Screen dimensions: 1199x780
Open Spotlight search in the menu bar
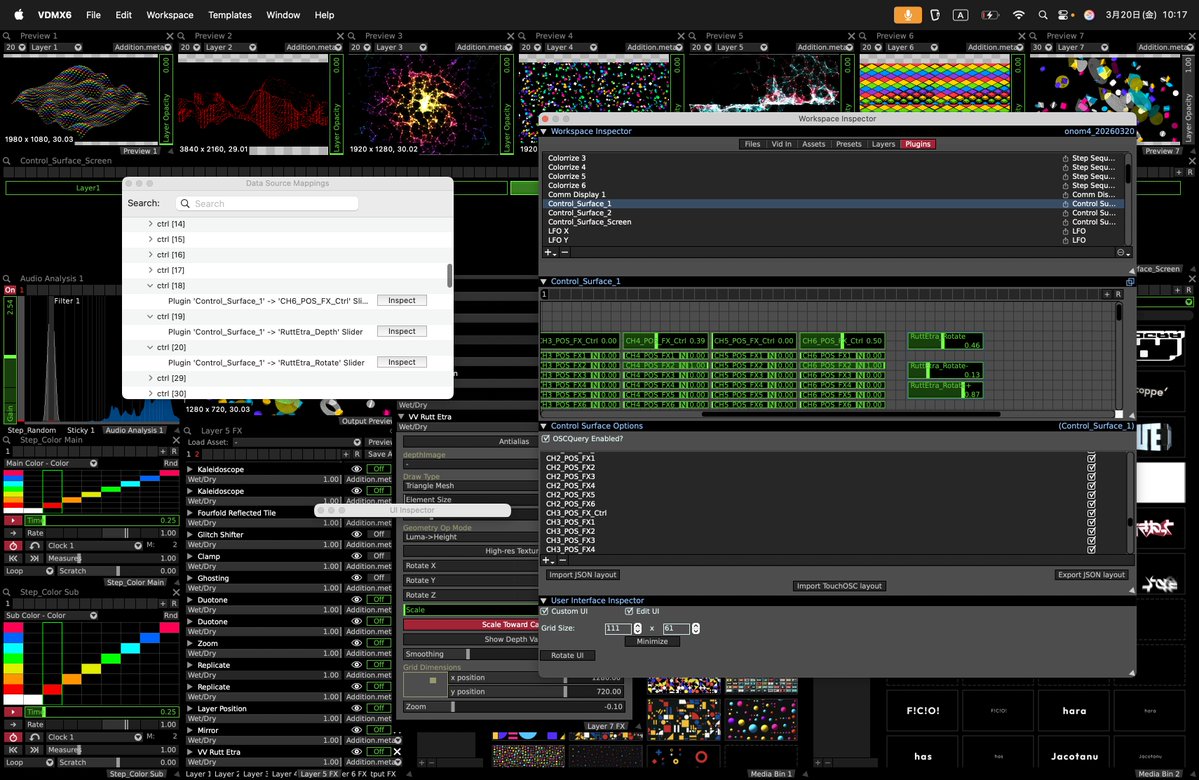[1043, 15]
